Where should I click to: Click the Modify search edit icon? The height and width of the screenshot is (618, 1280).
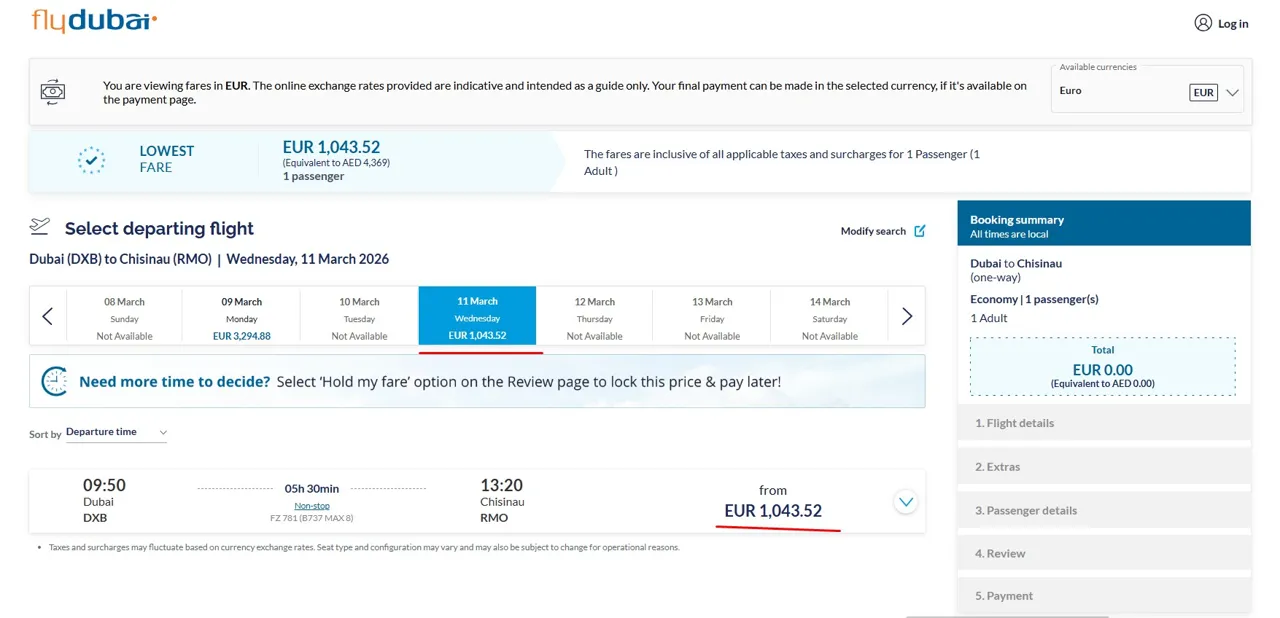[920, 231]
